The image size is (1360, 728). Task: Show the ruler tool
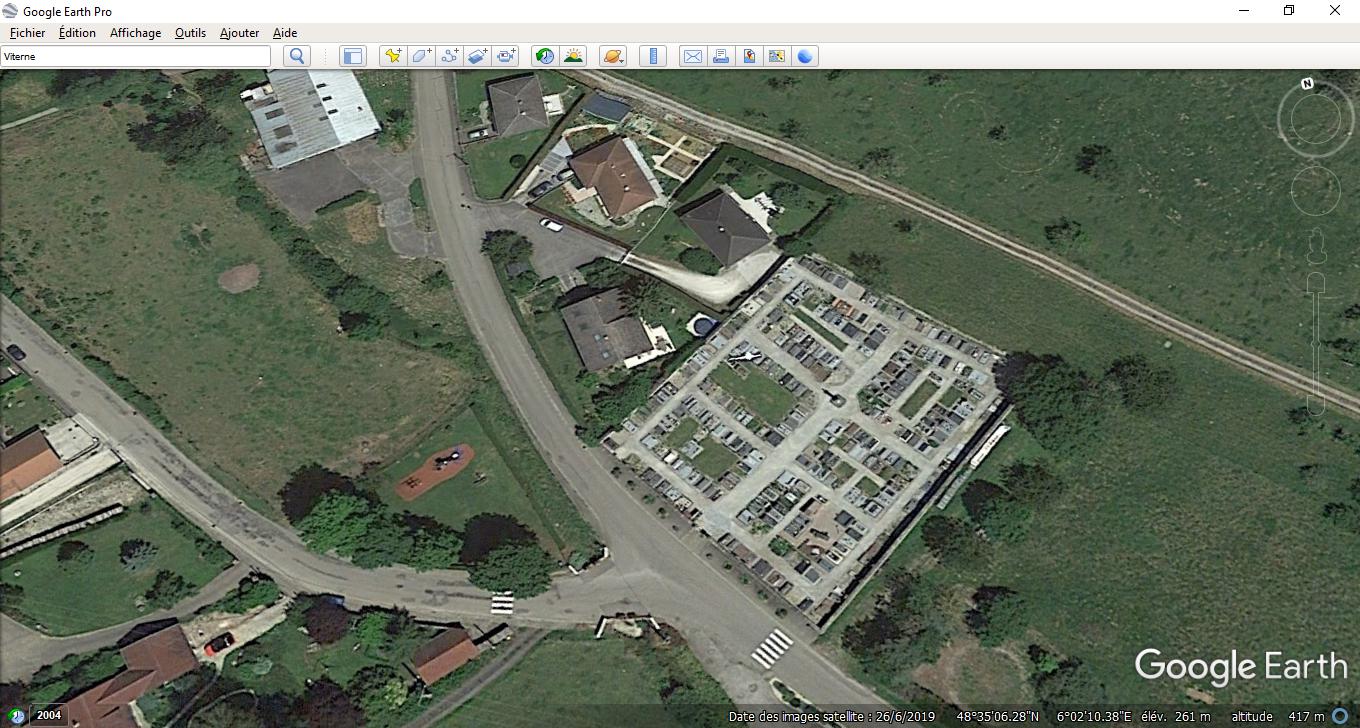coord(652,56)
